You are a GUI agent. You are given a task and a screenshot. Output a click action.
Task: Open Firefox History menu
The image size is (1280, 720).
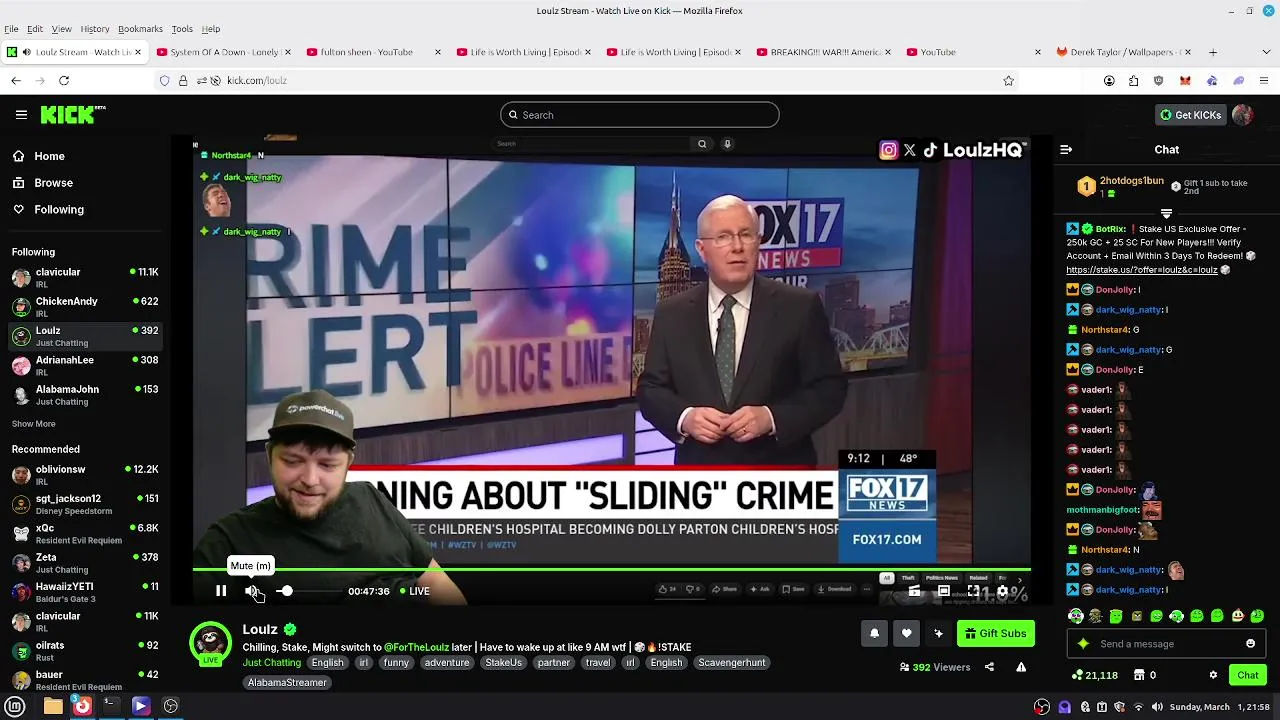95,29
